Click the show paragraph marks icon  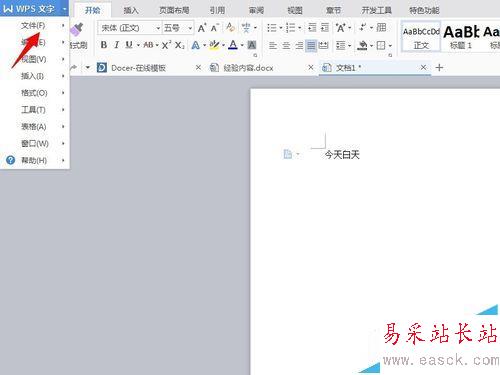click(x=363, y=27)
